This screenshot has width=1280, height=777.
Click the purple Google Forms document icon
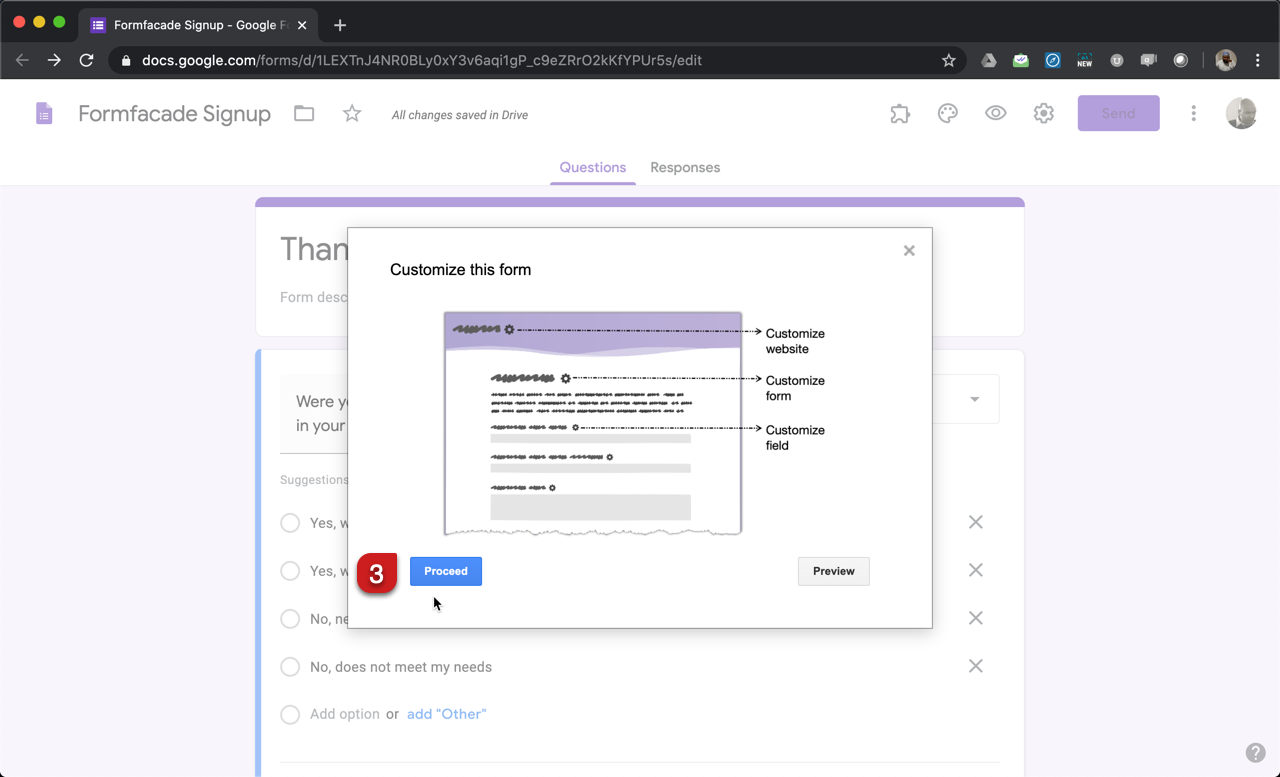coord(44,113)
